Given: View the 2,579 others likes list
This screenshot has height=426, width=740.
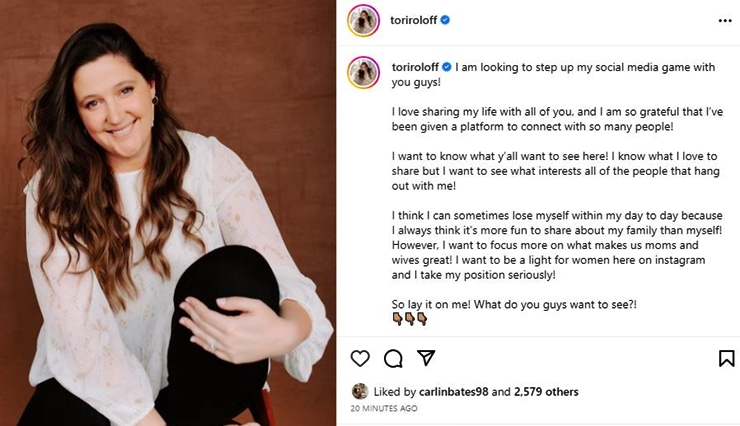Looking at the screenshot, I should tap(546, 392).
